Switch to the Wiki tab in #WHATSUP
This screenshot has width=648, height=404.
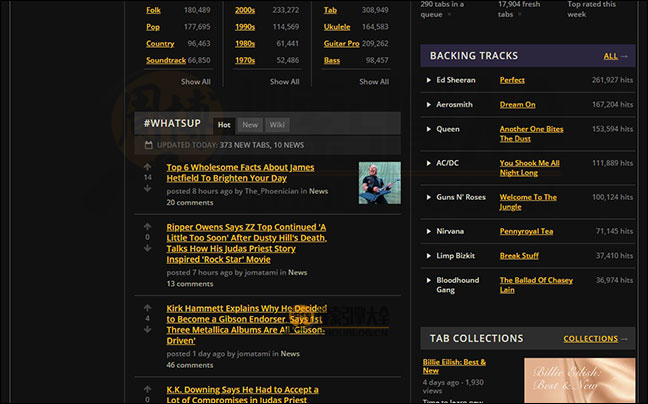[x=277, y=125]
